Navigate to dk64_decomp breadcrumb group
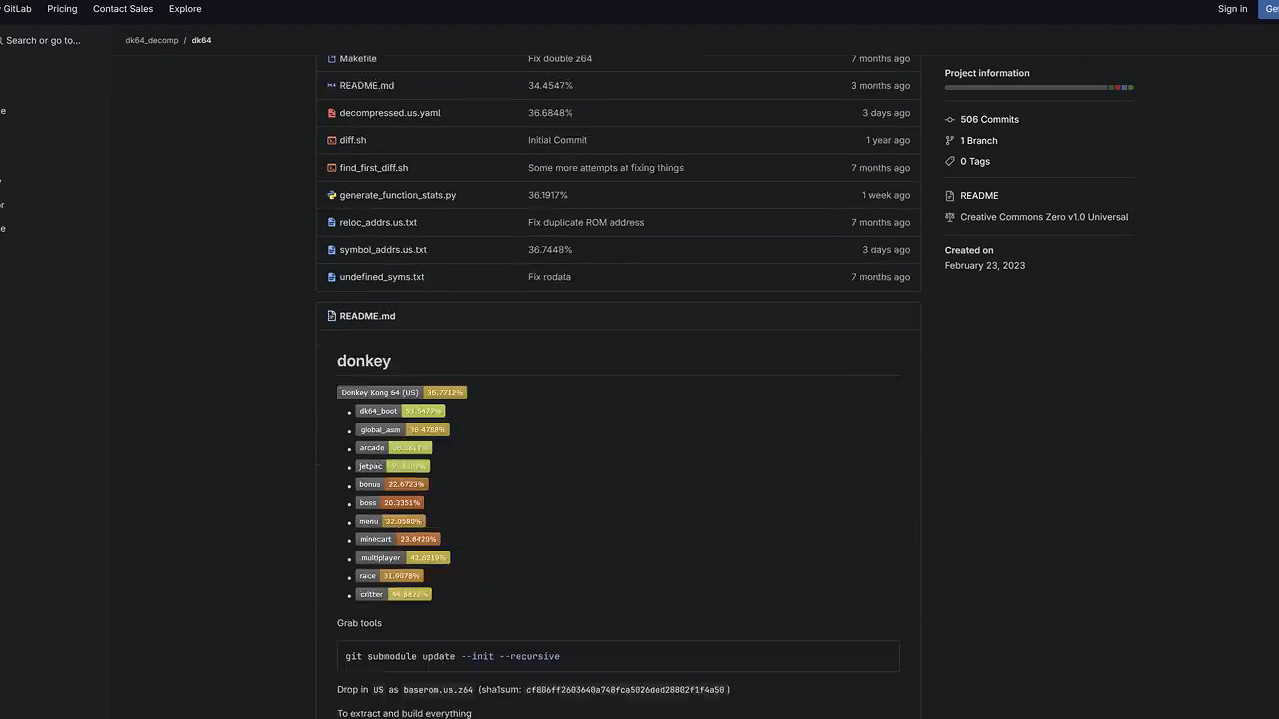 (152, 40)
